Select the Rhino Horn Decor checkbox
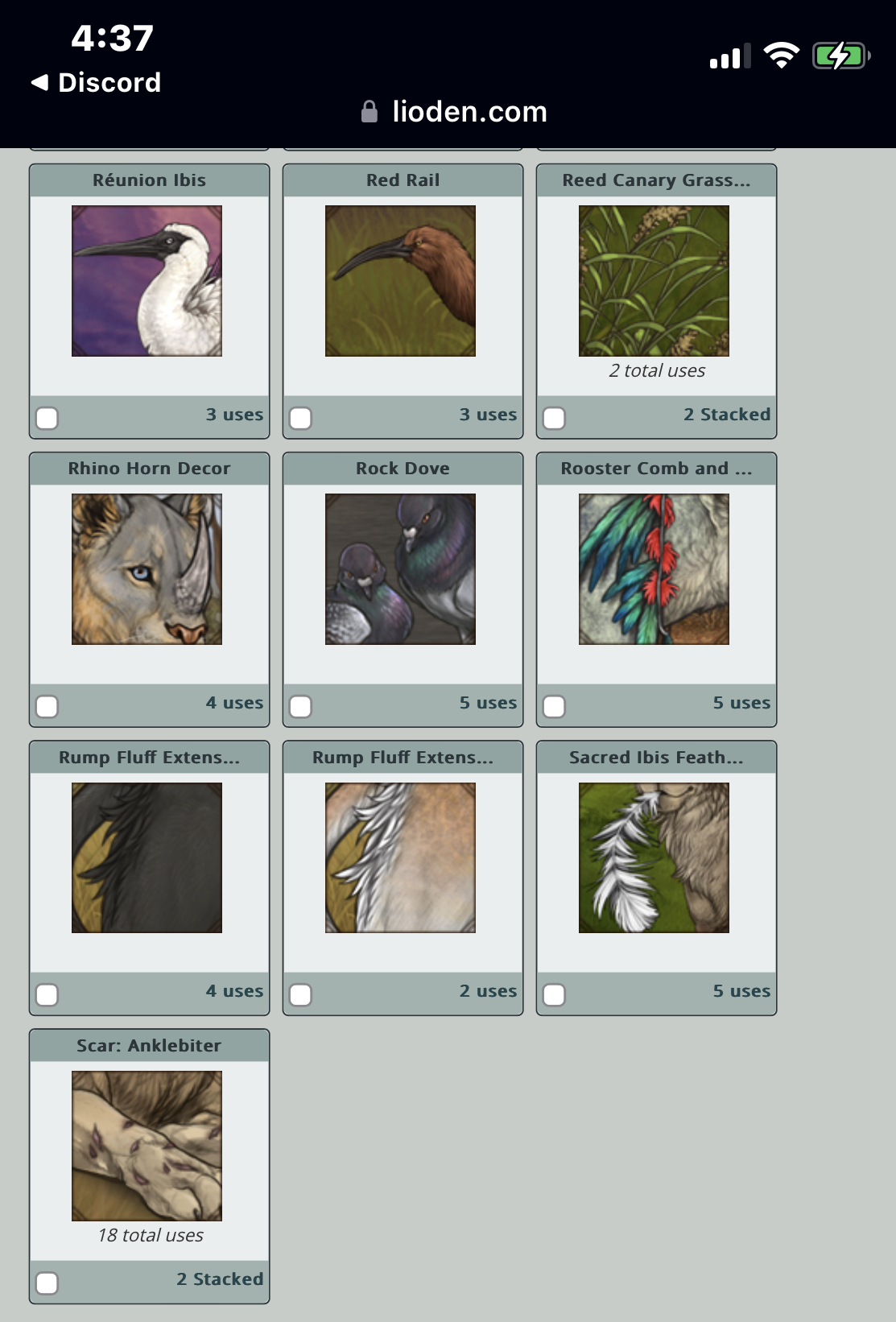The width and height of the screenshot is (896, 1322). [x=47, y=706]
